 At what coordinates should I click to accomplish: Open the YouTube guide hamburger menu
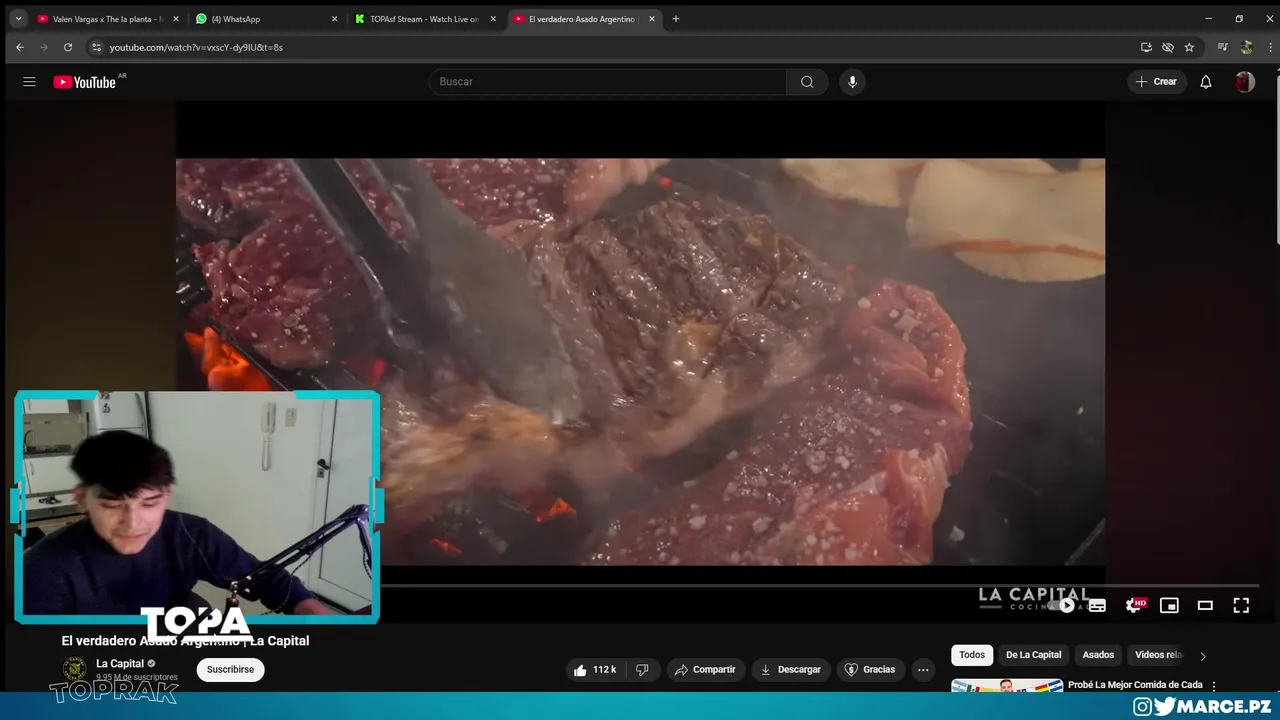[29, 82]
